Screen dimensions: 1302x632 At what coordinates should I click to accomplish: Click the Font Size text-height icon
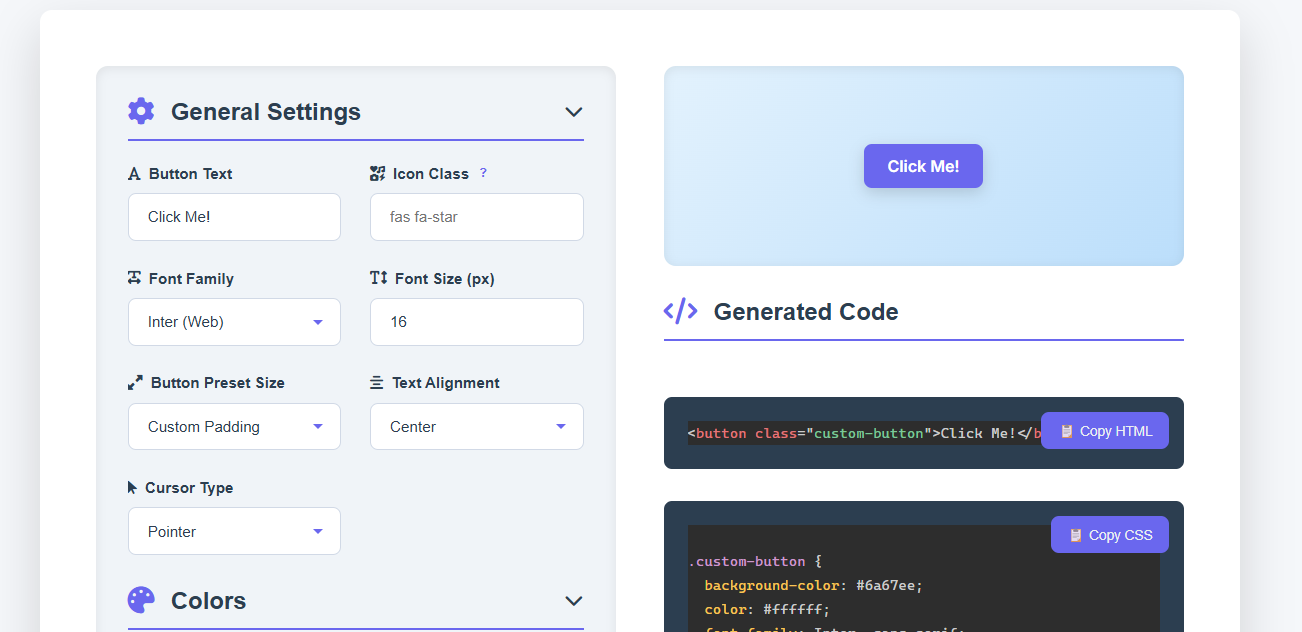point(378,278)
